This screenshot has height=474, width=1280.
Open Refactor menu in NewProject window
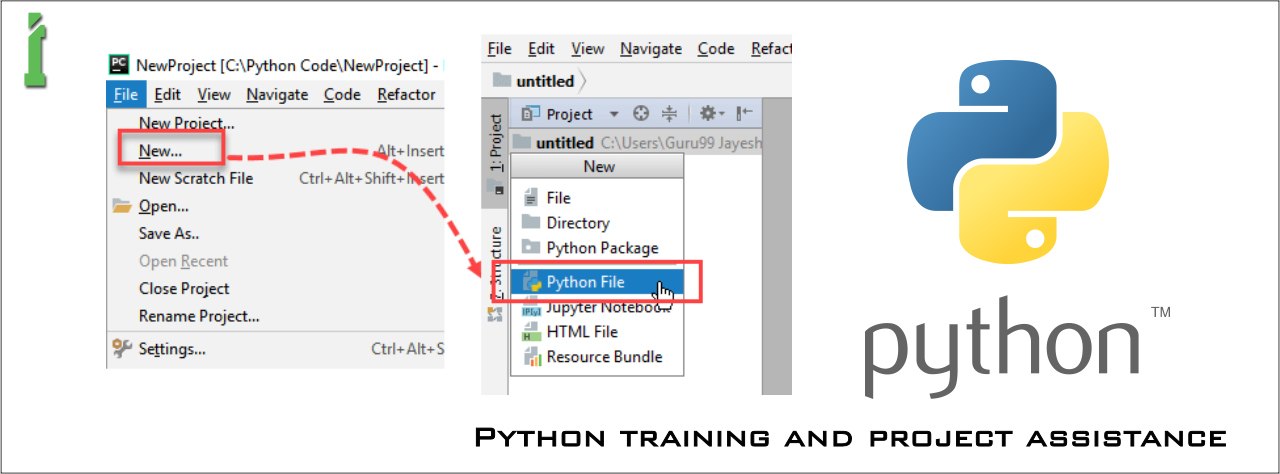tap(406, 95)
